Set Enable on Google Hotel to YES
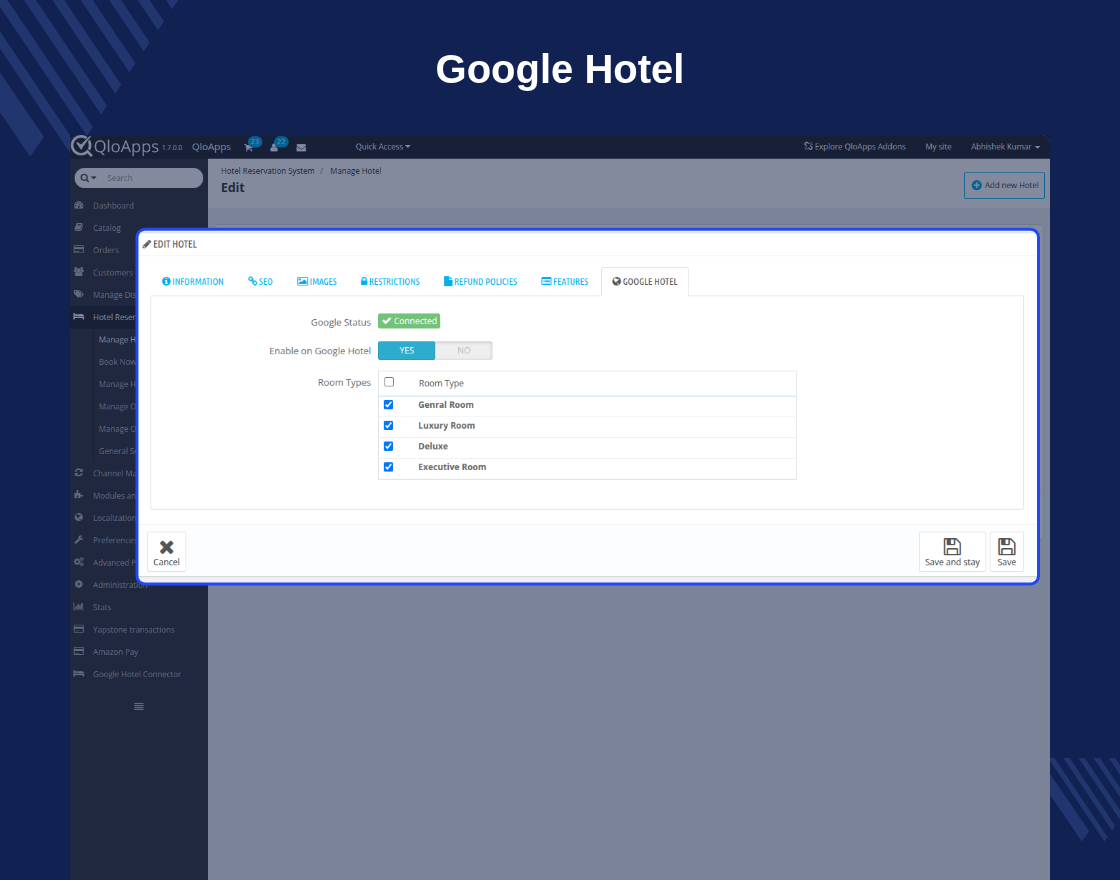 click(406, 351)
